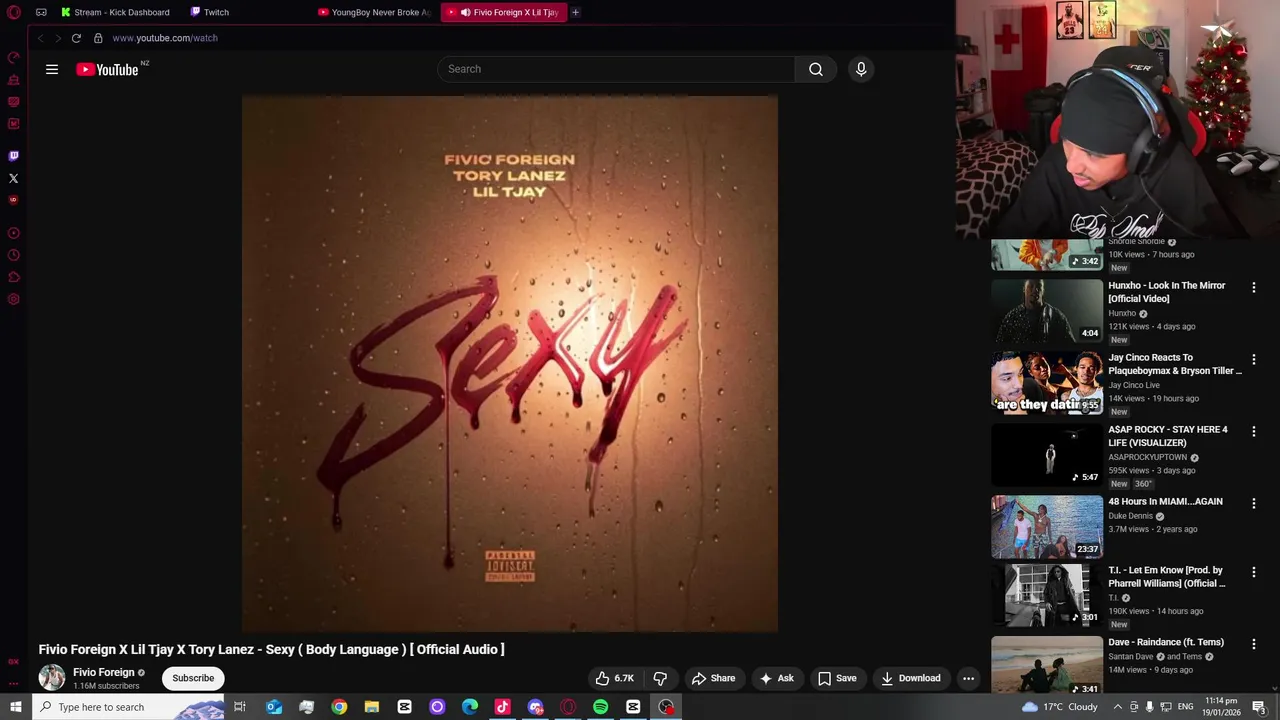Open A$AP Rocky thumbnail 5:47
The width and height of the screenshot is (1280, 720).
coord(1047,455)
